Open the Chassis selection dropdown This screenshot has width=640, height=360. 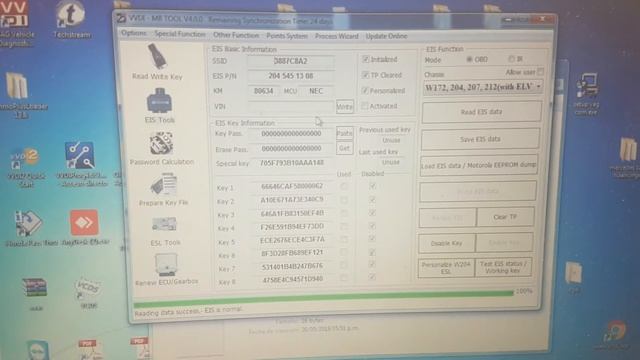click(x=483, y=87)
